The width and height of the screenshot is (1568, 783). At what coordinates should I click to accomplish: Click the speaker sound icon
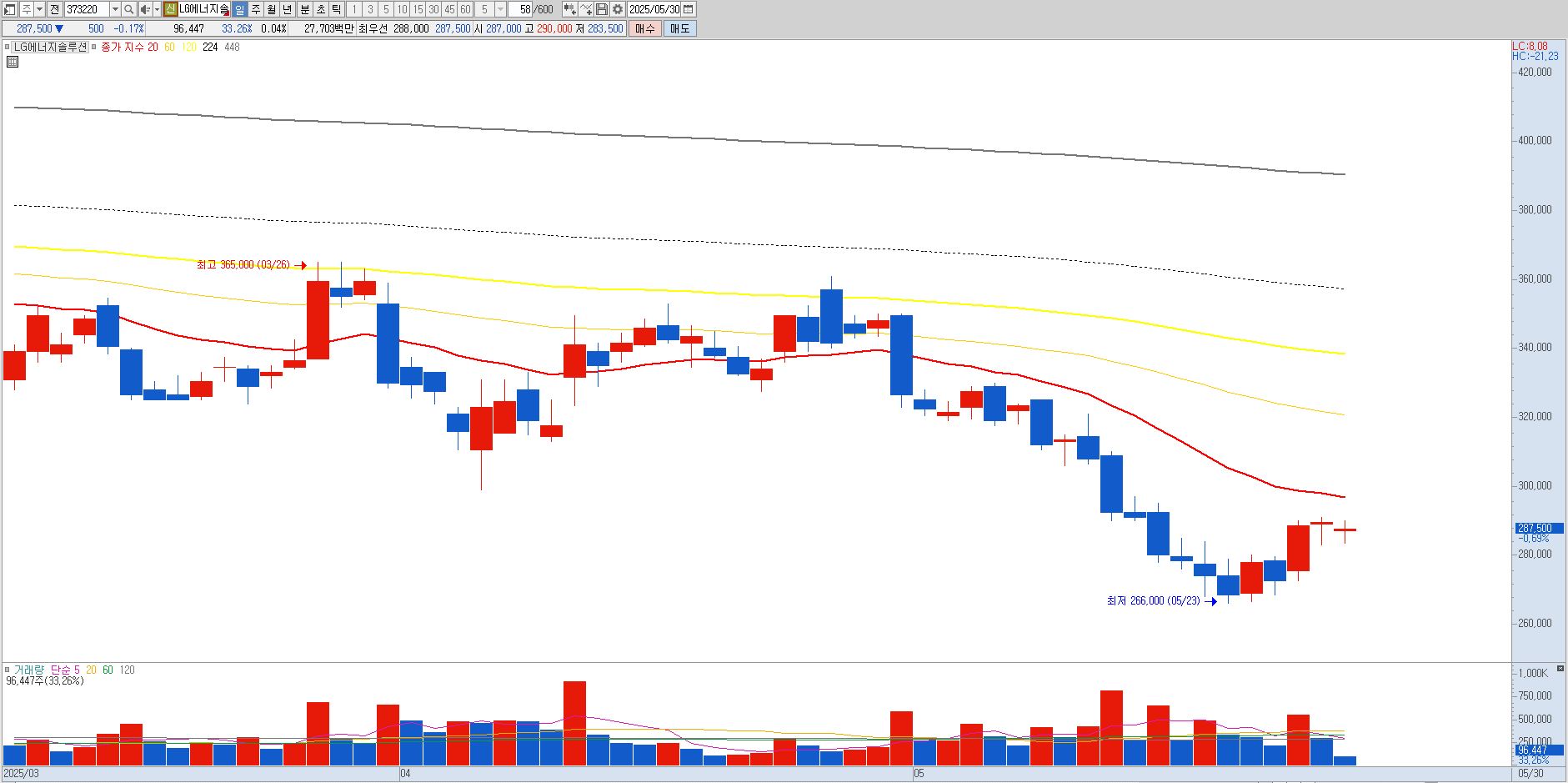(x=145, y=9)
